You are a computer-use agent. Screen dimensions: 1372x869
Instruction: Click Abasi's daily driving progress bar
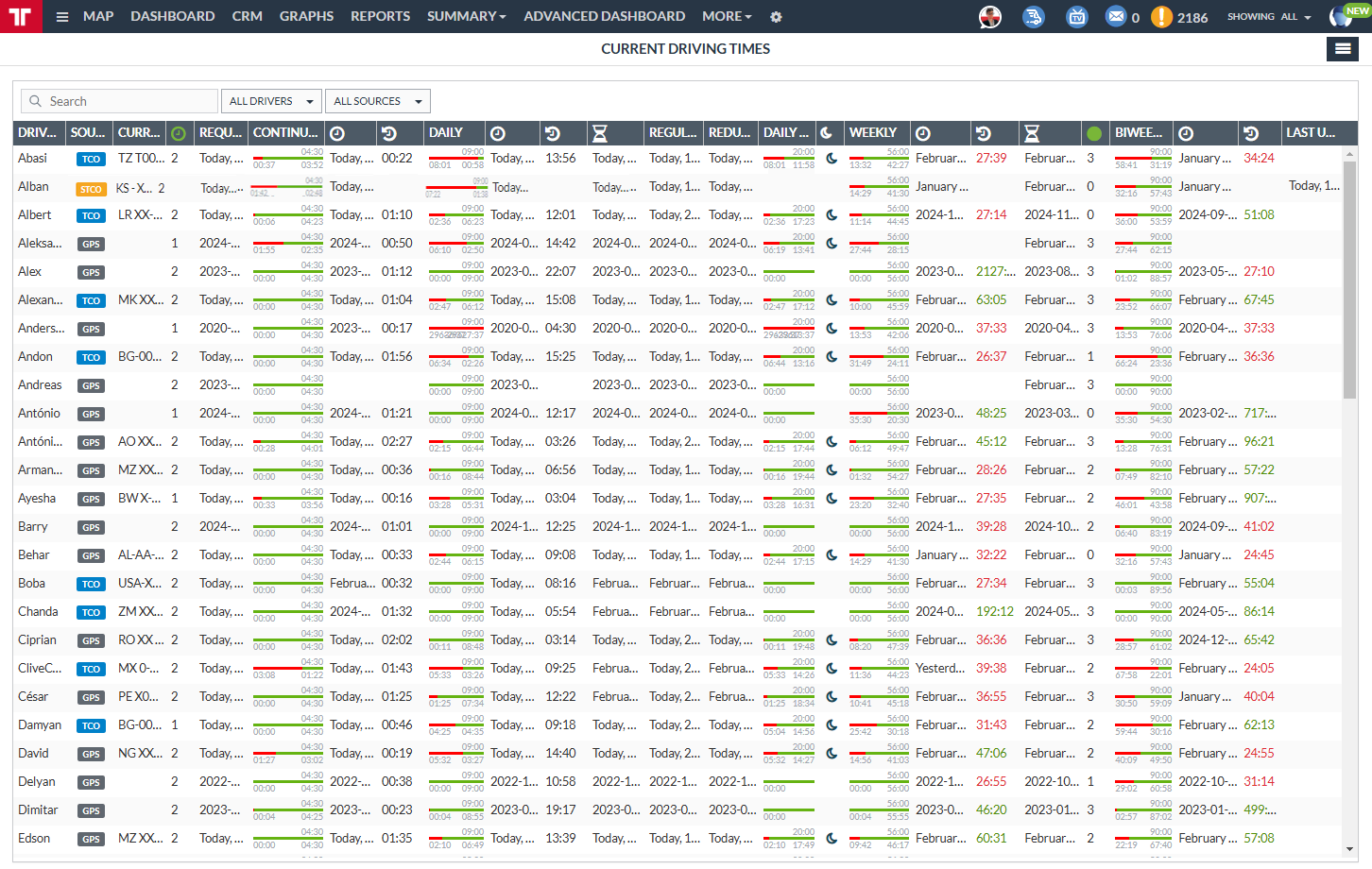point(455,159)
